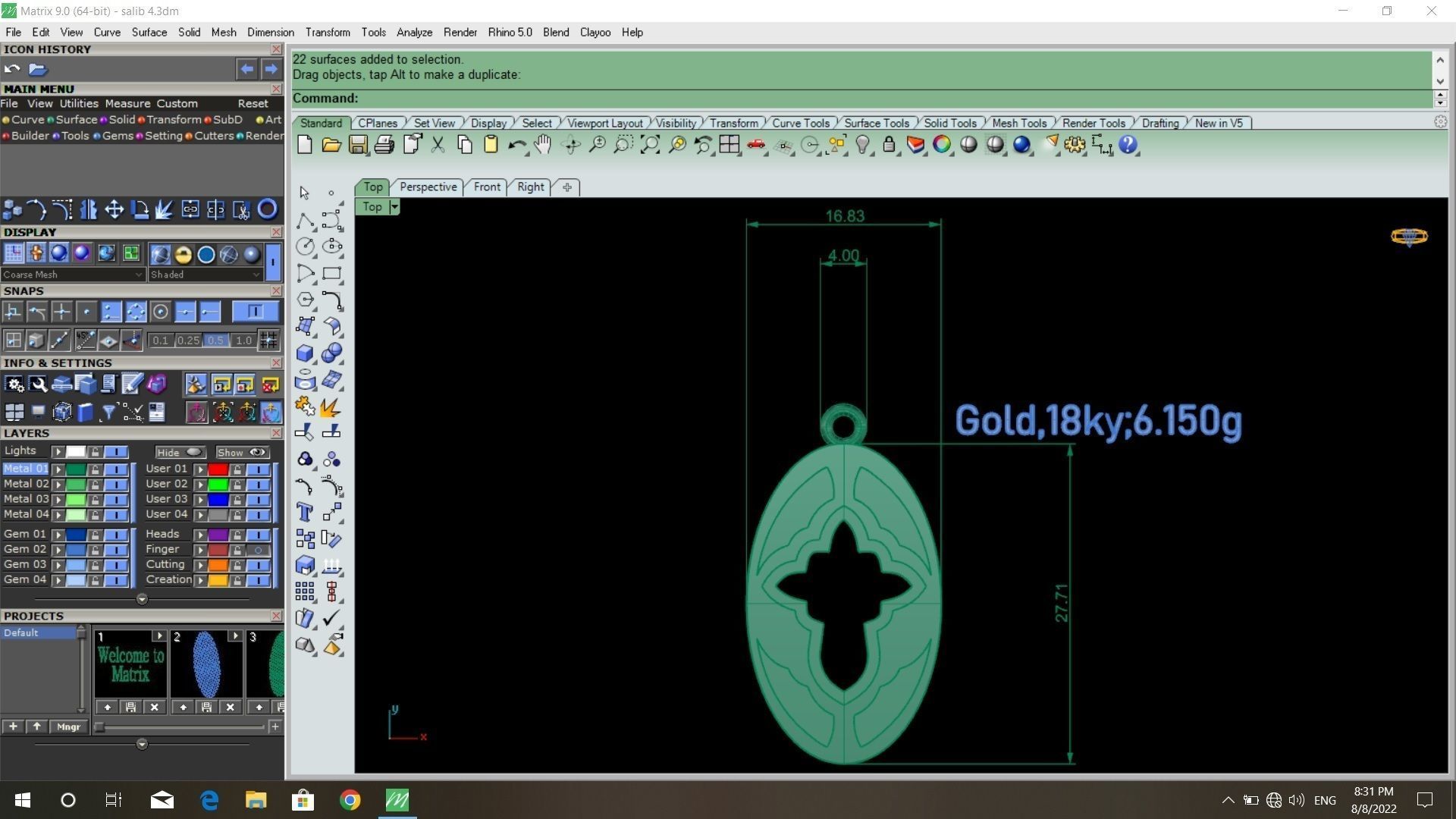Image resolution: width=1456 pixels, height=819 pixels.
Task: Toggle visibility of the Gem 01 layer
Action: 115,535
